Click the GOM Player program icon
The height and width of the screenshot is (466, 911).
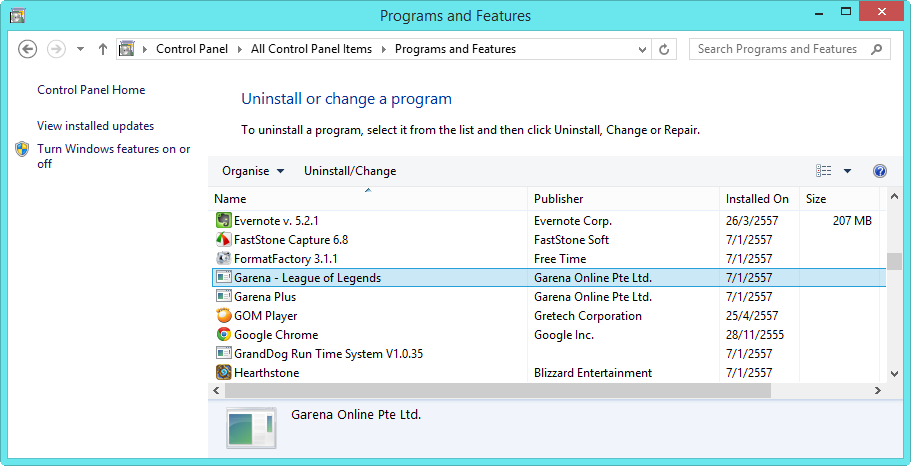click(x=224, y=316)
